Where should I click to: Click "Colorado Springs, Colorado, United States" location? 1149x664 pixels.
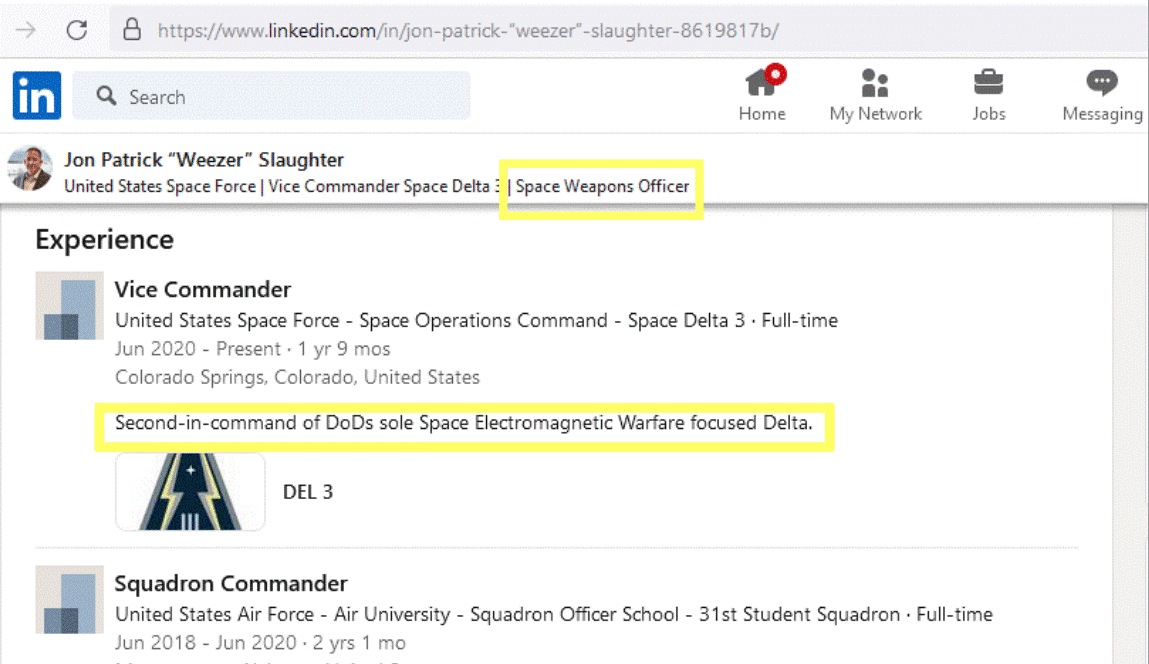point(298,377)
